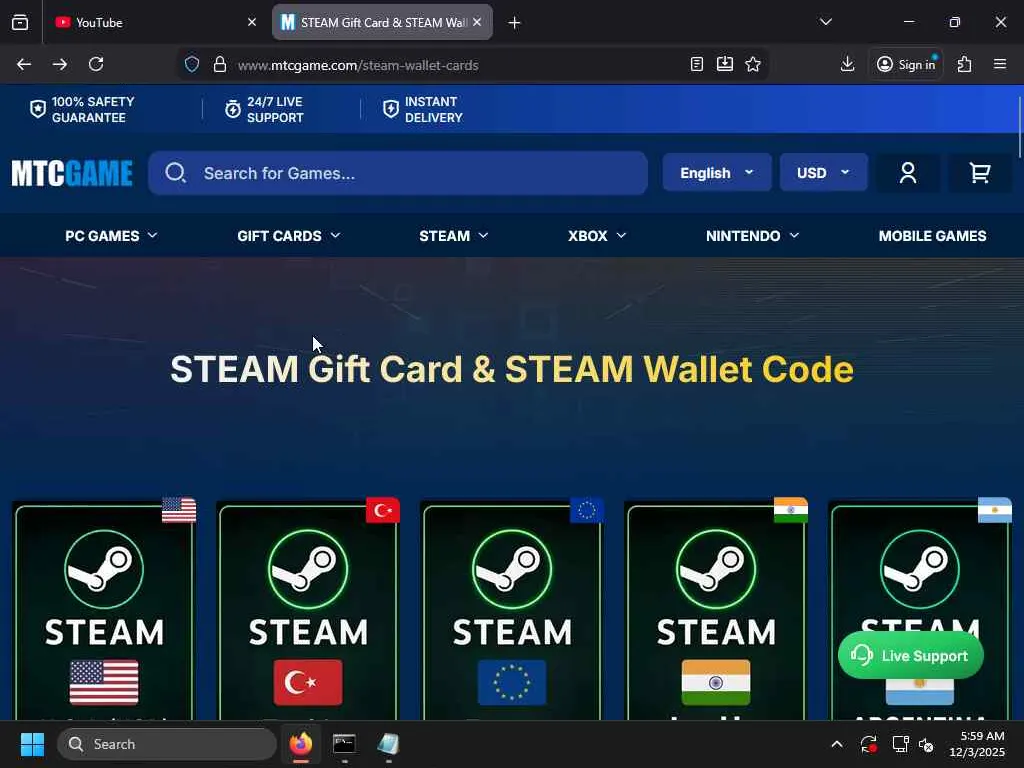Bookmark this page with star icon

pyautogui.click(x=753, y=64)
